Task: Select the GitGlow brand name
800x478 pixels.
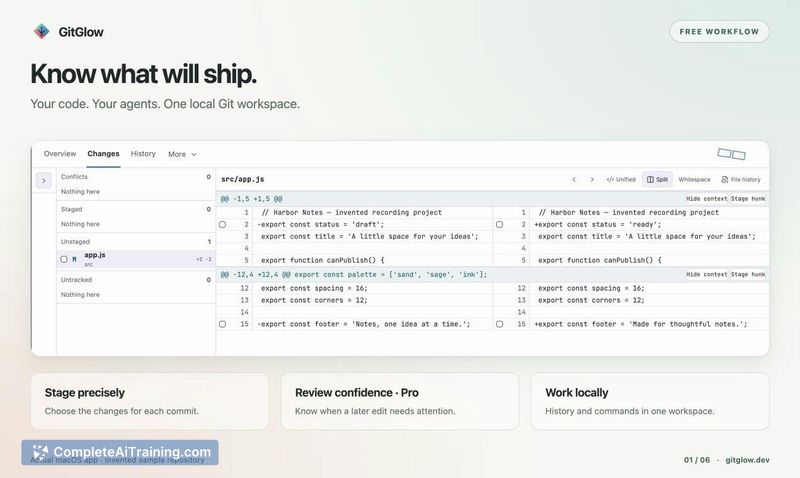Action: [81, 32]
